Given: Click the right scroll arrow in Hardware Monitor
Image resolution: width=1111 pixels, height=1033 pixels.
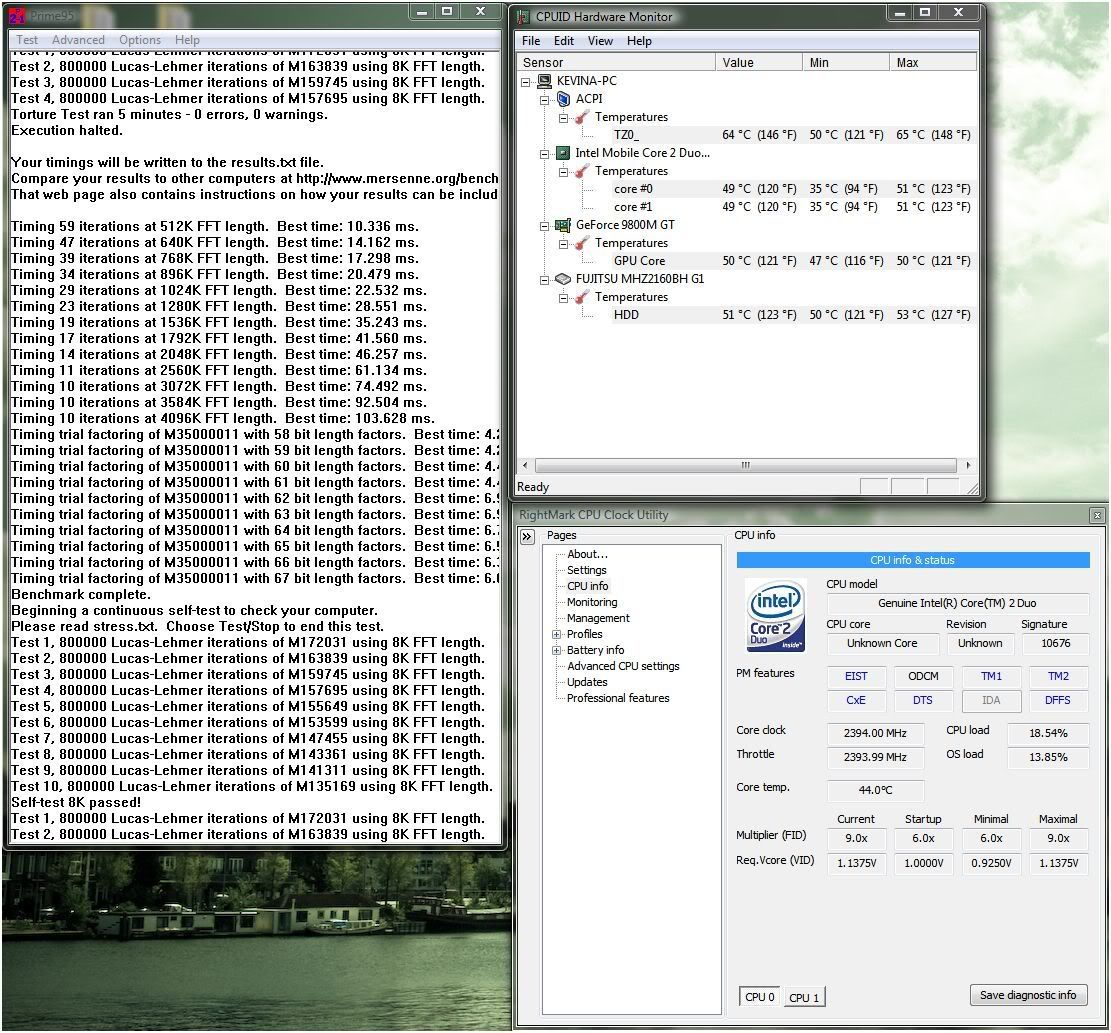Looking at the screenshot, I should tap(968, 465).
